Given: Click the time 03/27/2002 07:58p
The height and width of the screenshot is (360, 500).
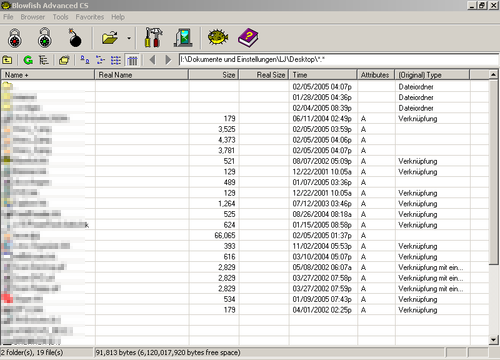Looking at the screenshot, I should [322, 278].
